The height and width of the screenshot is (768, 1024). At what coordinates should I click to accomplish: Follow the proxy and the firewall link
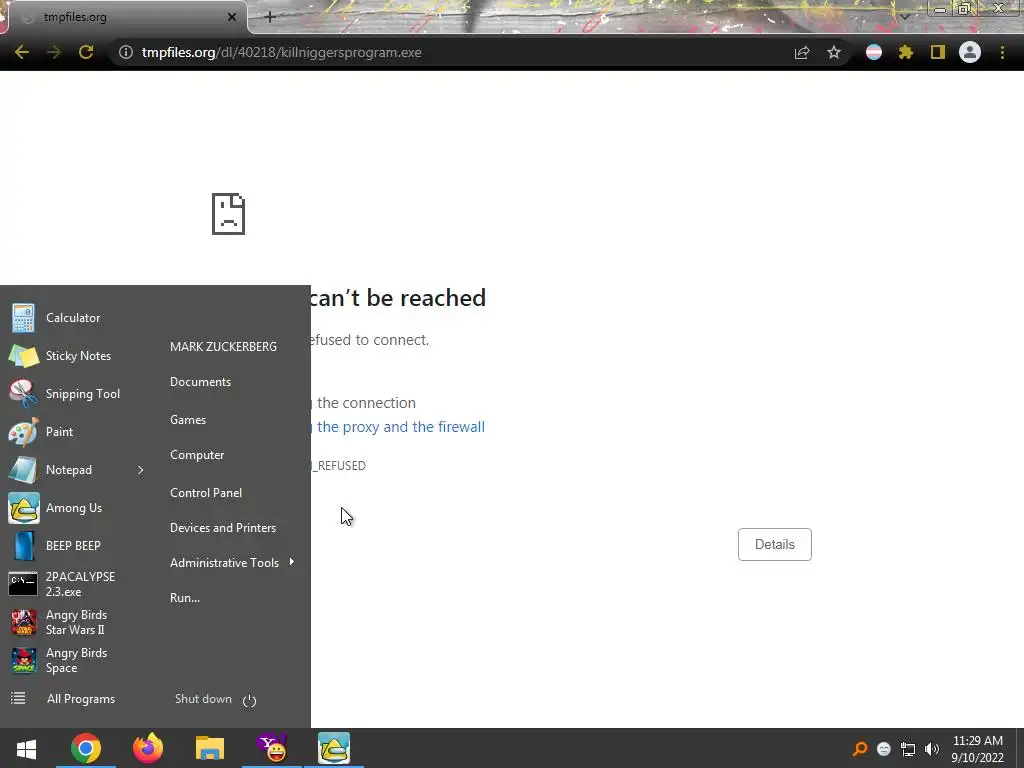400,426
